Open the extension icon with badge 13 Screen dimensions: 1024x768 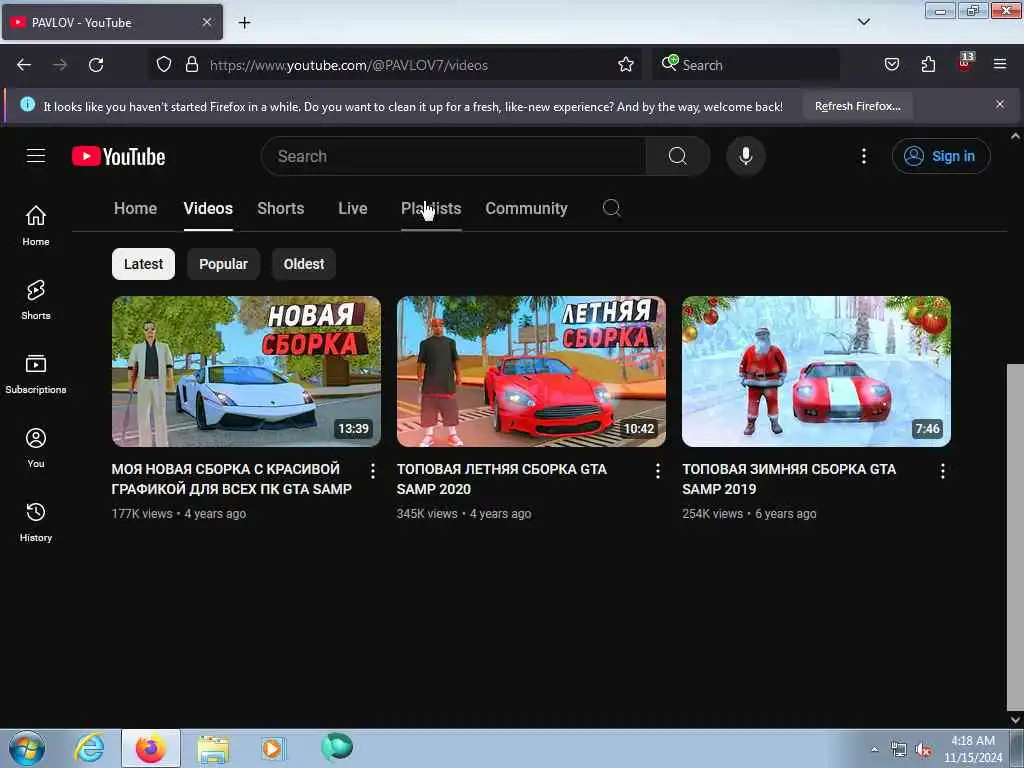(x=965, y=63)
